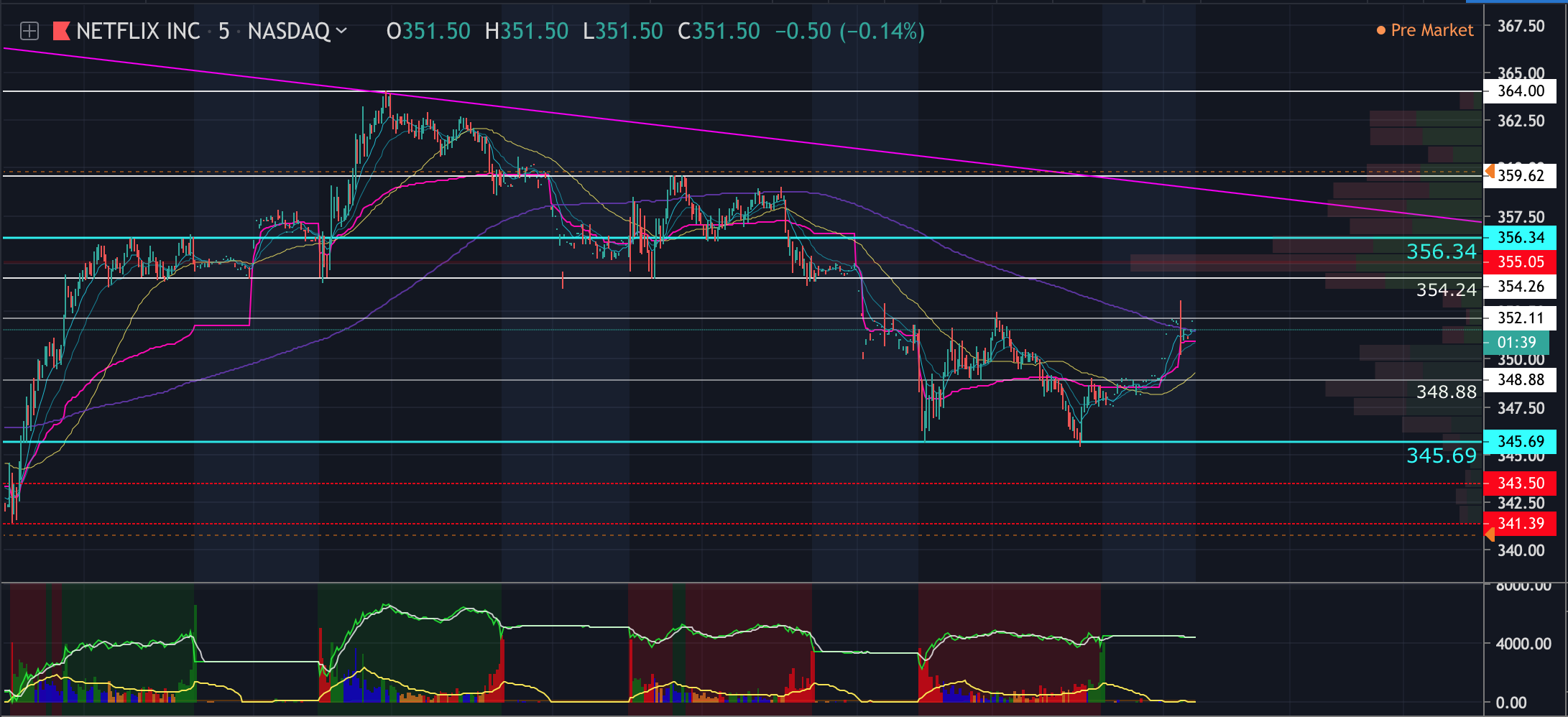
Task: Click the 340.00 price scale tick
Action: coord(1521,550)
